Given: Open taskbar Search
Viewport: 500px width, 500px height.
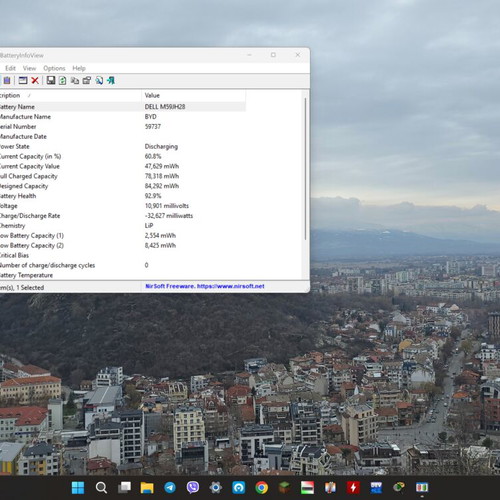Looking at the screenshot, I should [101, 488].
